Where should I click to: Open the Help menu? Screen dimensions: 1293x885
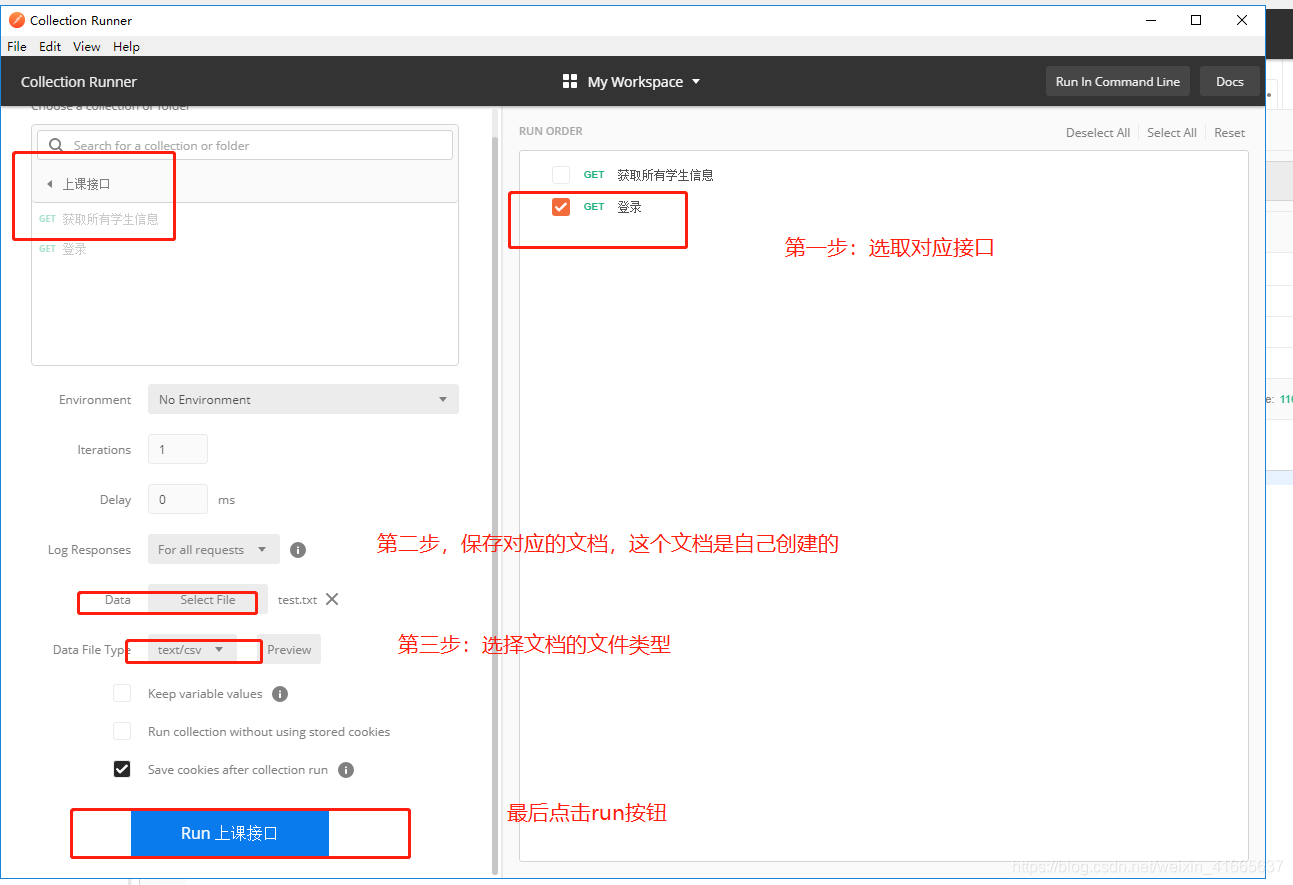pyautogui.click(x=126, y=46)
